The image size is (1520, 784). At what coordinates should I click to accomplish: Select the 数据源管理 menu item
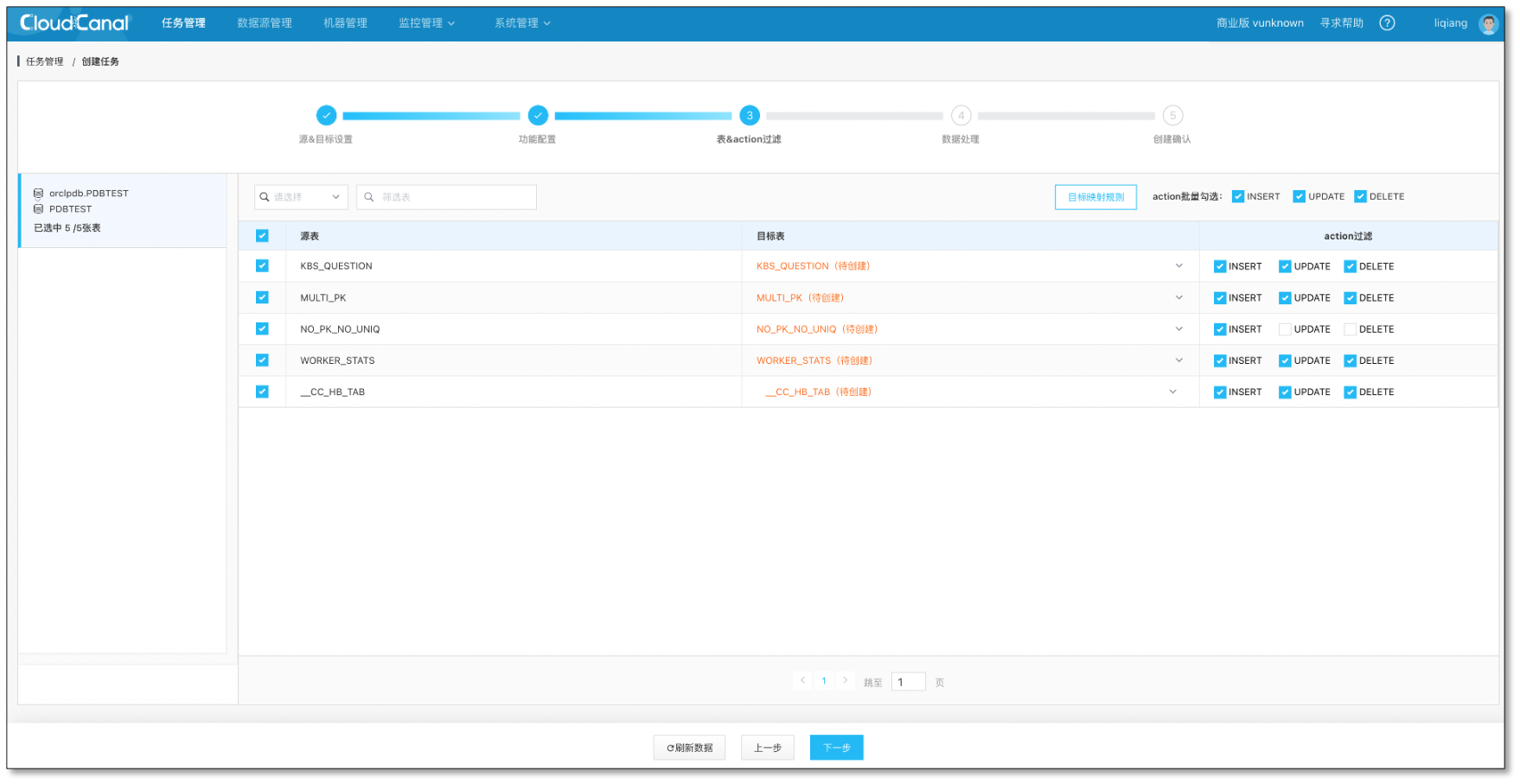point(264,22)
